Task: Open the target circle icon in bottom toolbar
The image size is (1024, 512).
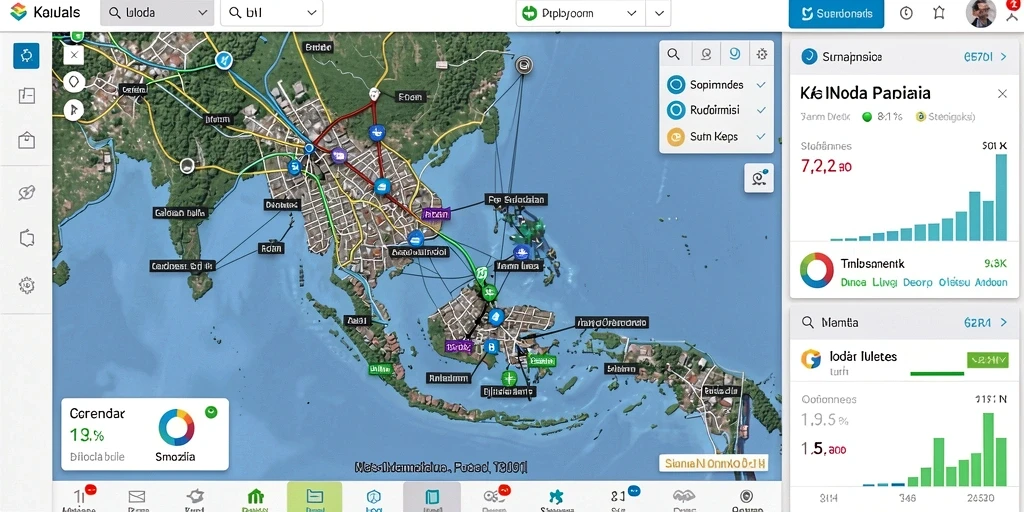Action: (x=748, y=497)
